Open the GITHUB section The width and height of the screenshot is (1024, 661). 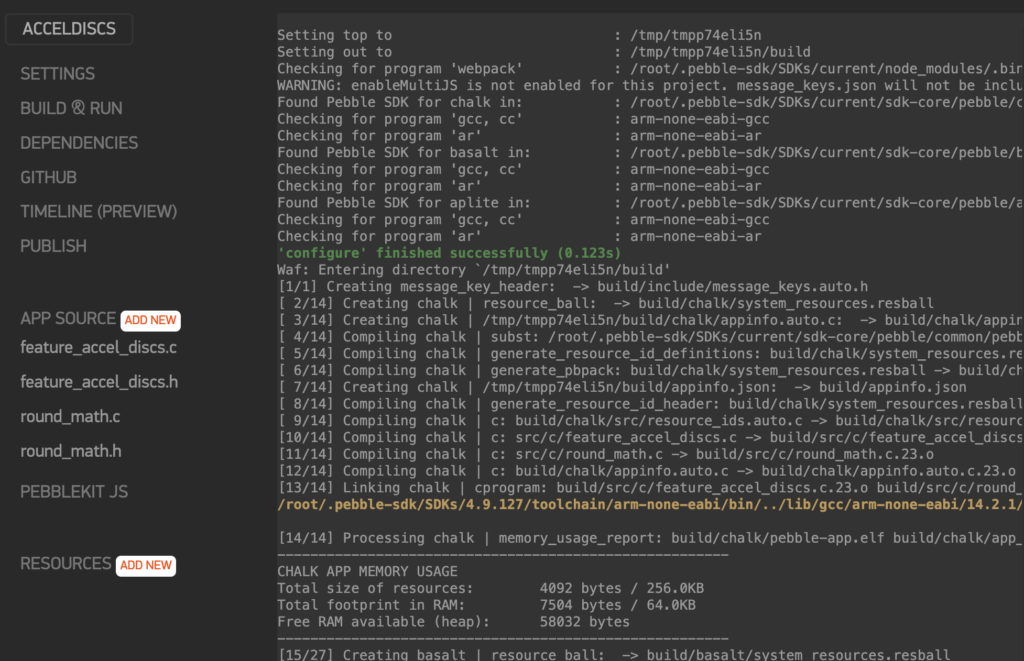[x=48, y=178]
